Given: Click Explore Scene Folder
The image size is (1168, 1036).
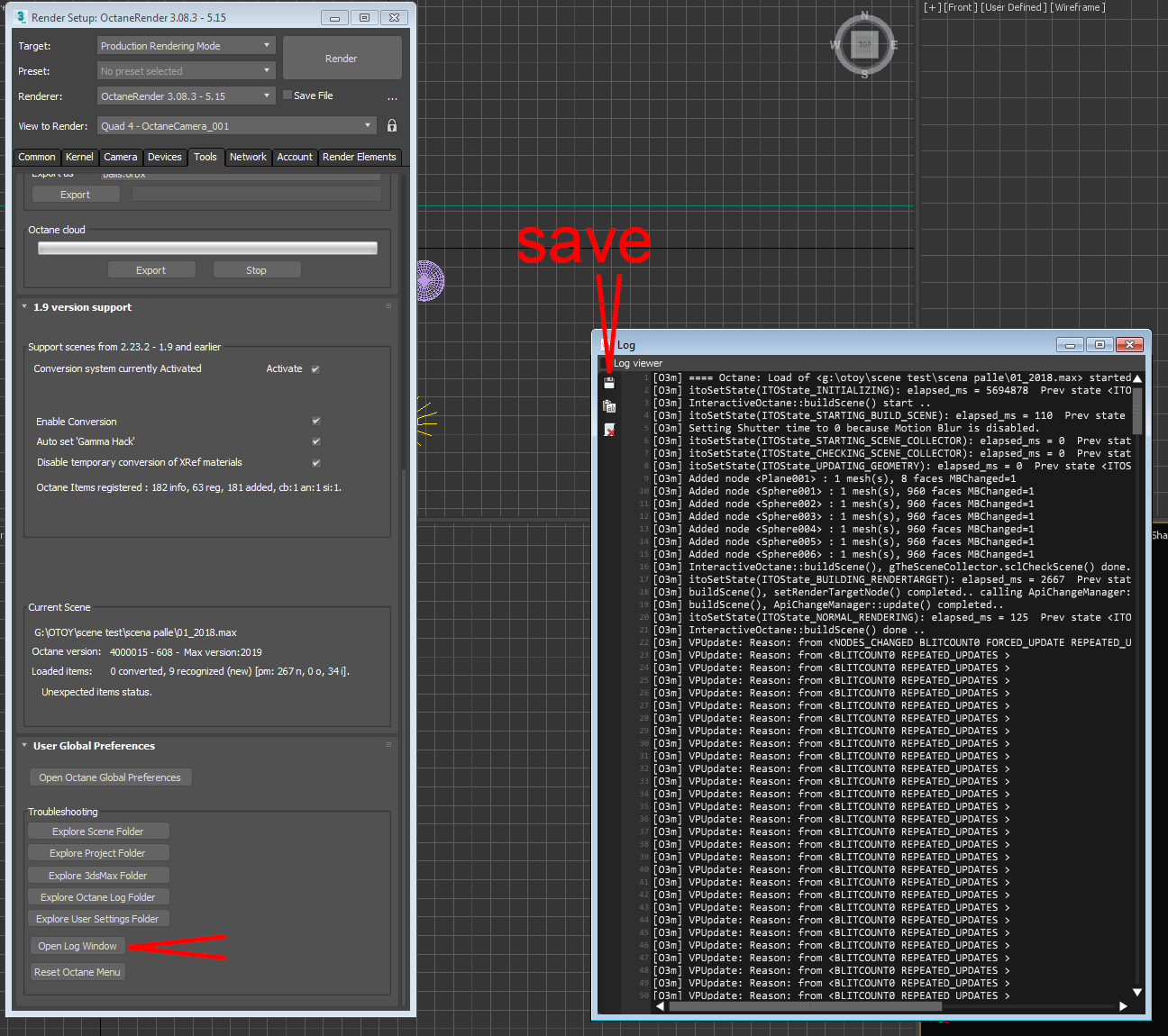Looking at the screenshot, I should (98, 832).
